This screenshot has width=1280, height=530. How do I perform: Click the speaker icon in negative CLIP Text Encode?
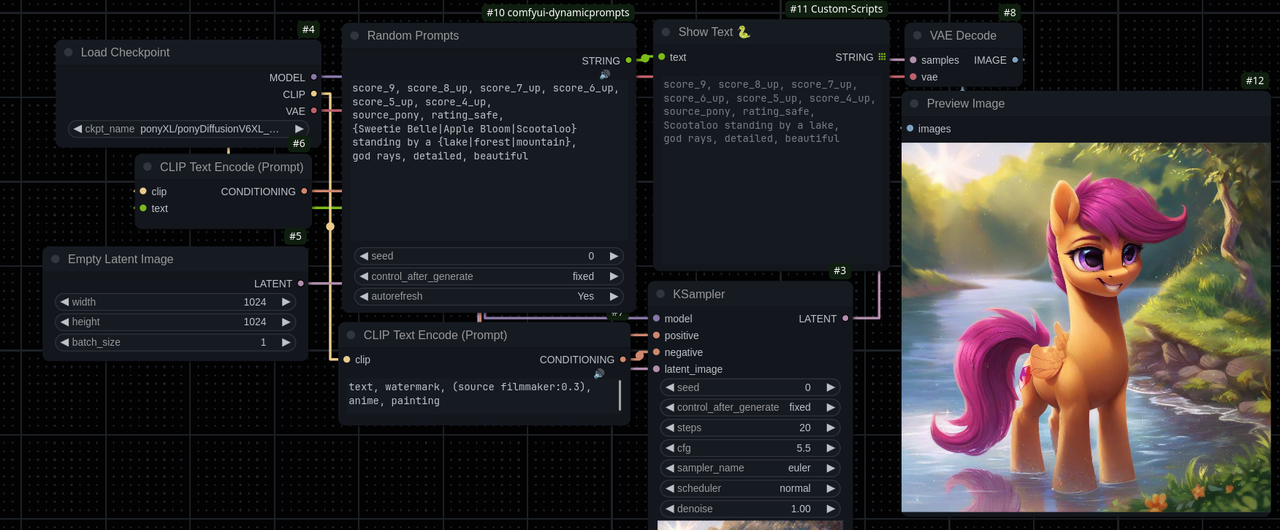599,374
